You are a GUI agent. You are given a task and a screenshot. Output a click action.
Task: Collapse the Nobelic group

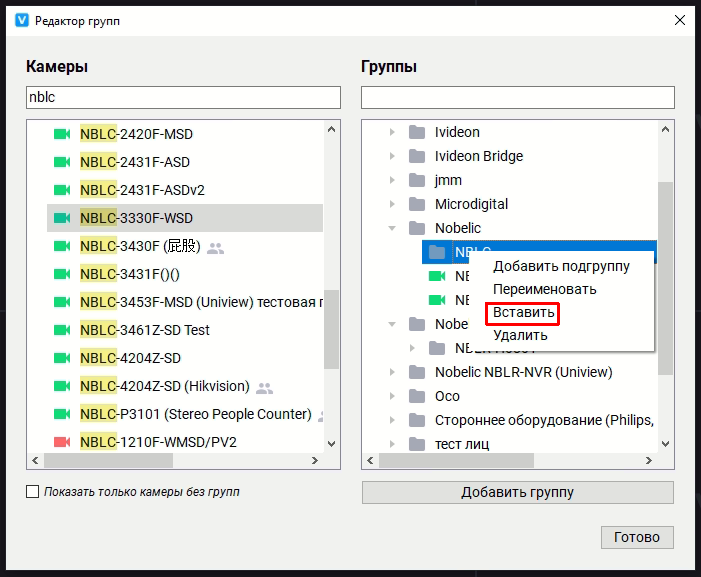pos(392,228)
